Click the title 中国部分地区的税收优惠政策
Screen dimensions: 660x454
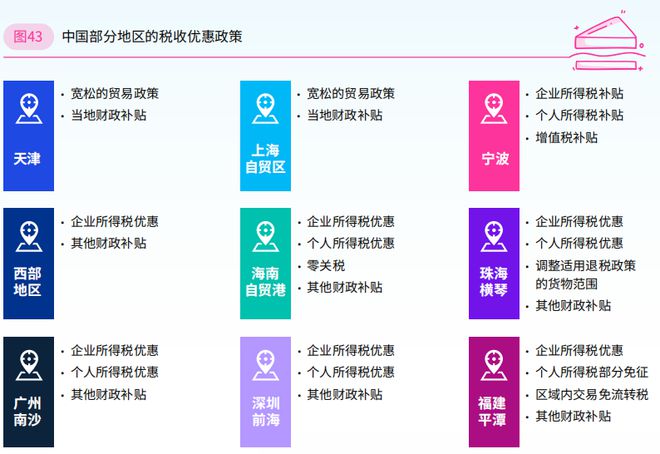click(152, 37)
